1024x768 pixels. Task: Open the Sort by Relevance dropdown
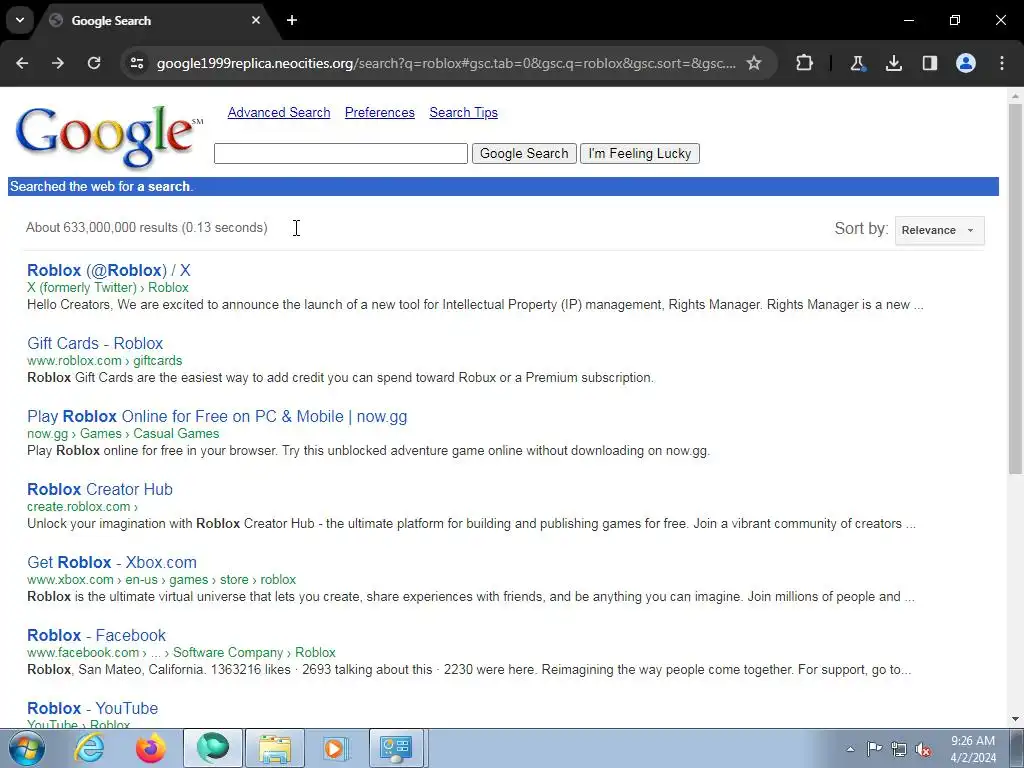coord(939,230)
